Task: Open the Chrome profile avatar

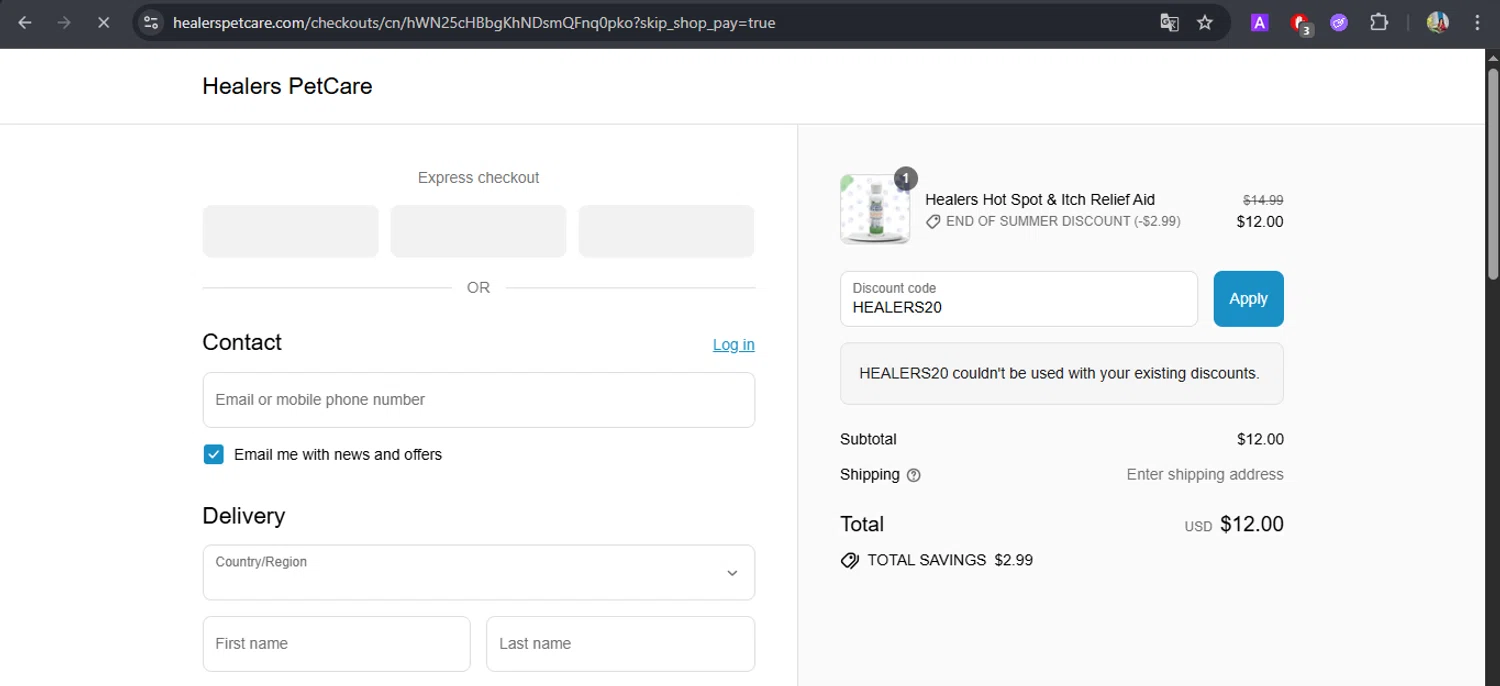Action: (x=1438, y=22)
